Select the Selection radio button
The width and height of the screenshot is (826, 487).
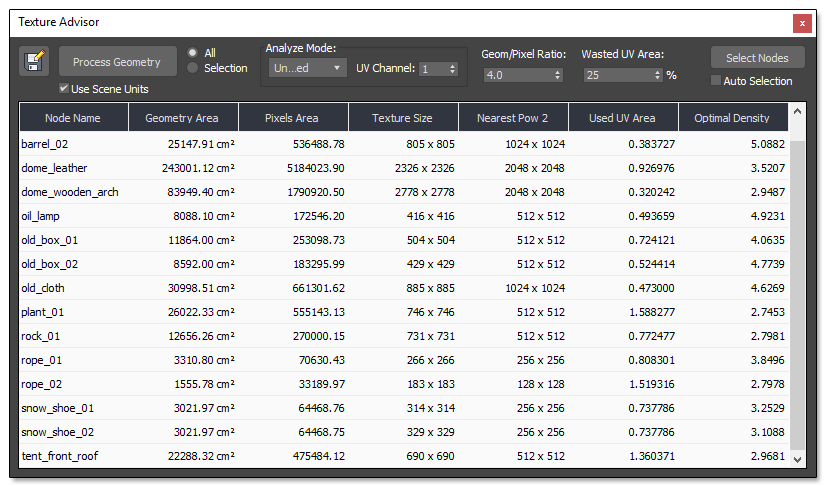(x=193, y=68)
